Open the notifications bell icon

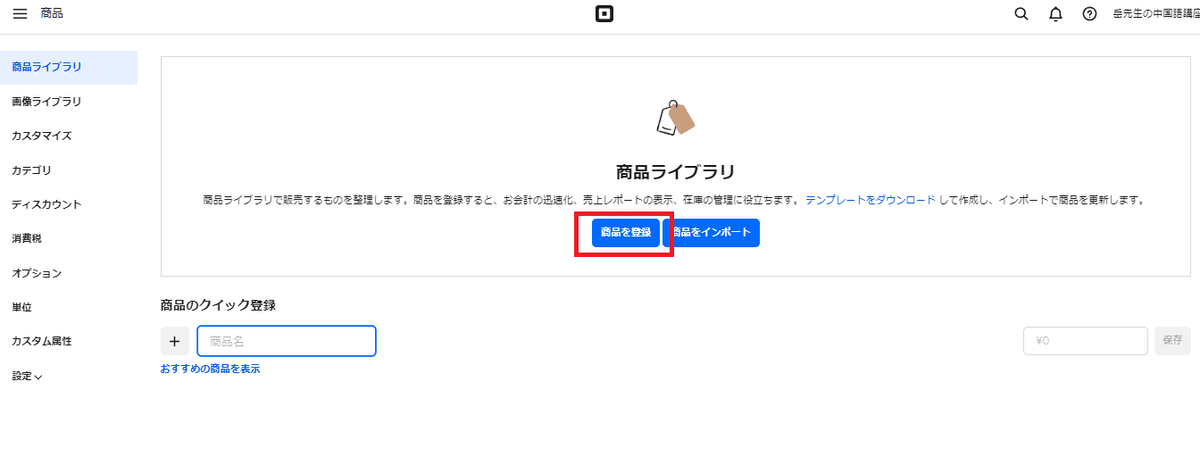click(x=1055, y=14)
